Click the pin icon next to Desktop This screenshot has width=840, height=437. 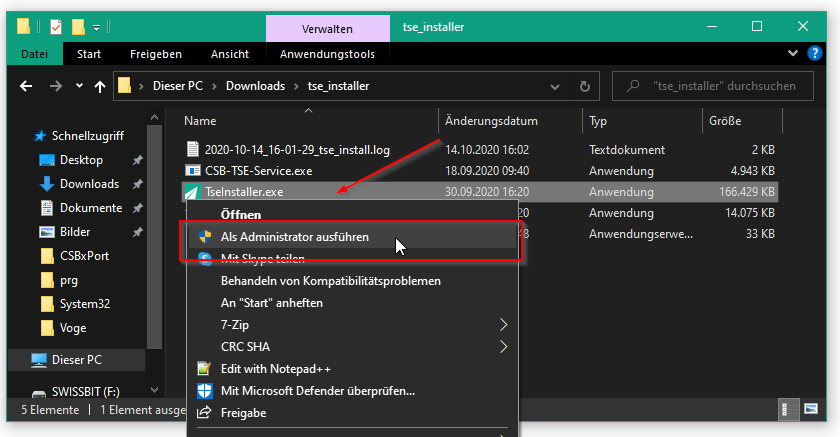(138, 160)
